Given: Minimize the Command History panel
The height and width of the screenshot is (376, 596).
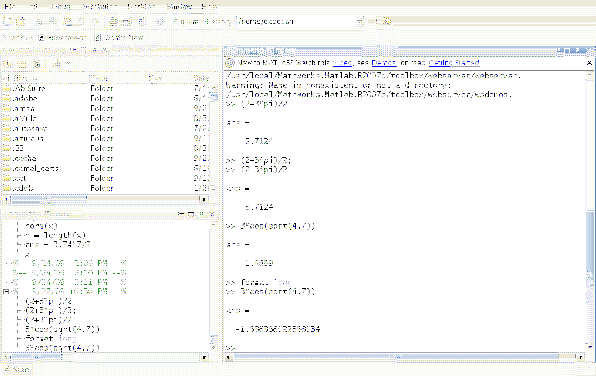Looking at the screenshot, I should point(182,214).
